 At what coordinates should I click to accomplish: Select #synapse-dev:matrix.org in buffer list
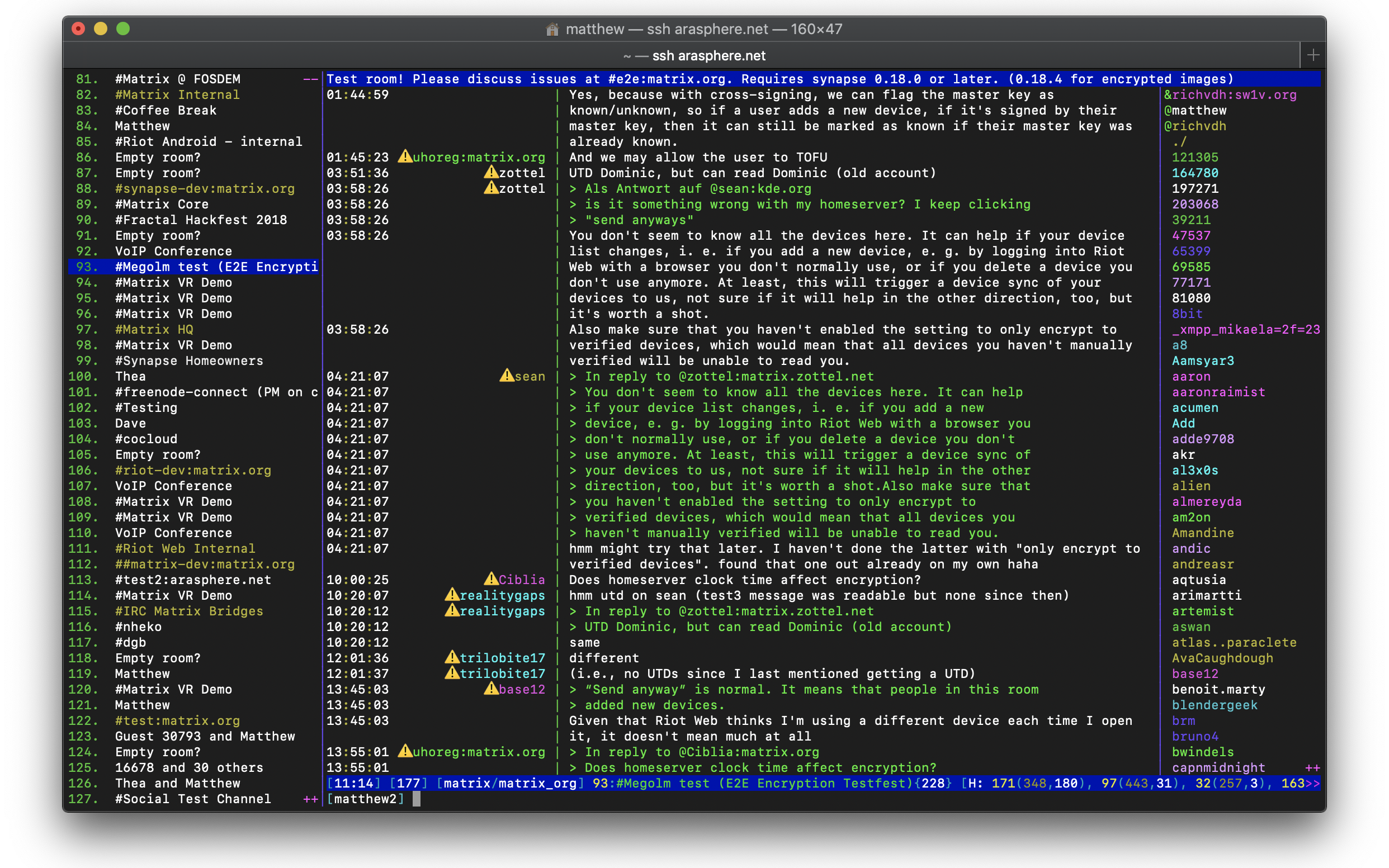click(x=205, y=188)
